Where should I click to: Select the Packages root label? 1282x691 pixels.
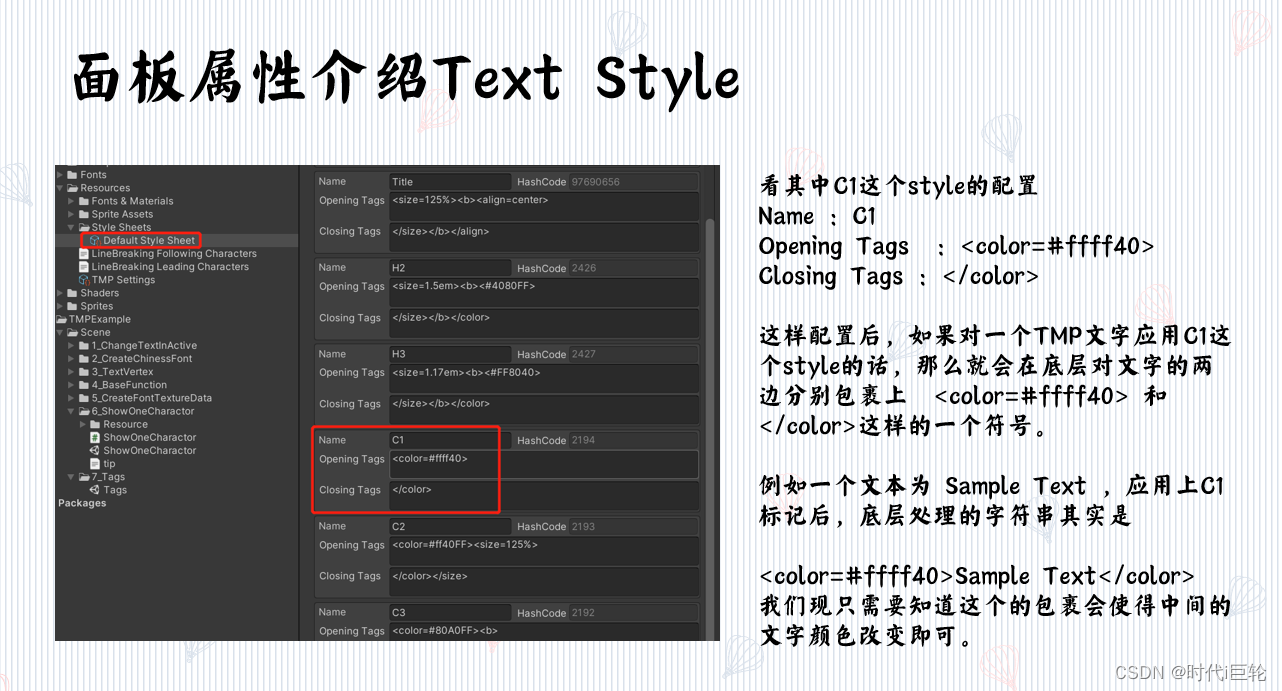[82, 503]
